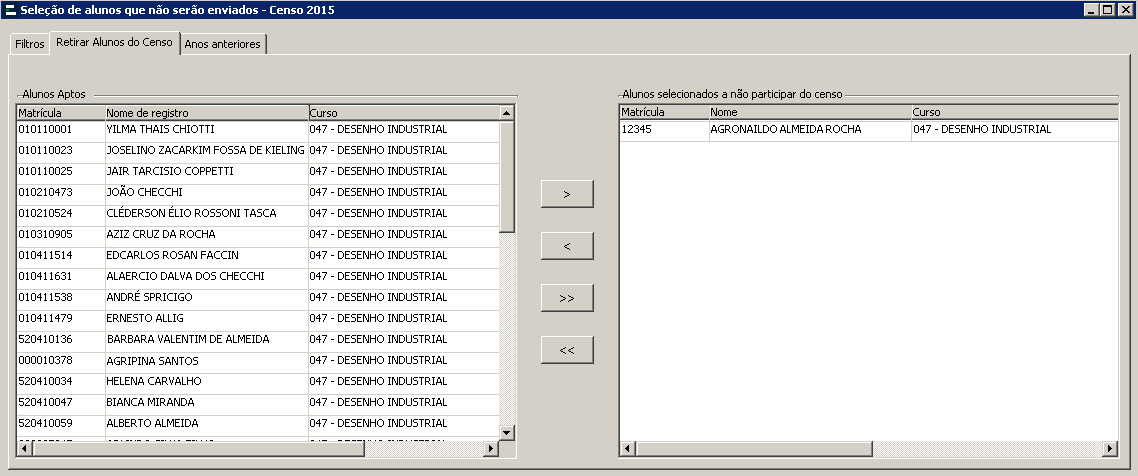Open the Anos anteriores tab

tap(223, 45)
